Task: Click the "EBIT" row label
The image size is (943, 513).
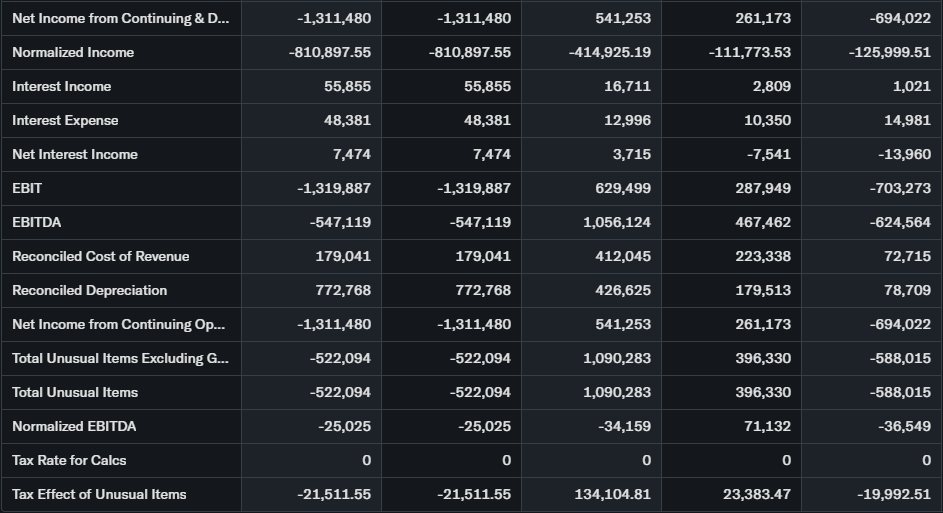Action: 27,188
